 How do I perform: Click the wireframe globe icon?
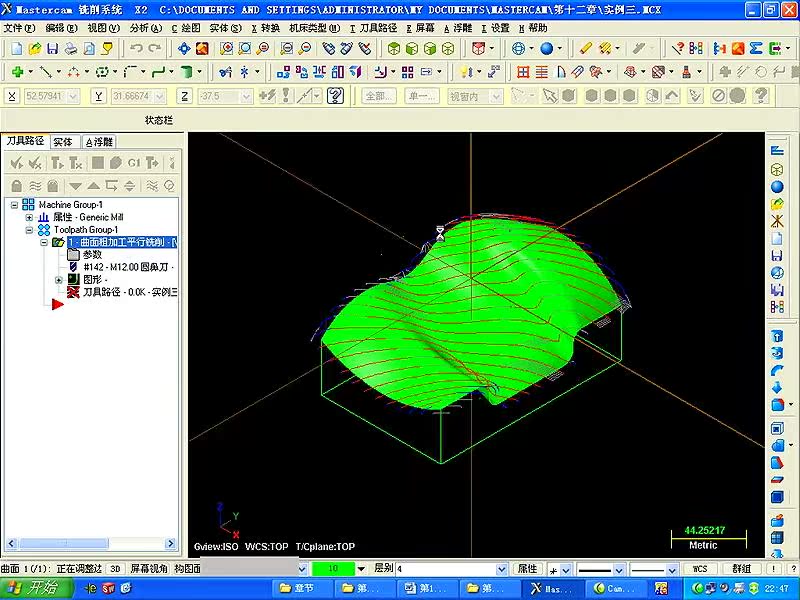point(518,49)
